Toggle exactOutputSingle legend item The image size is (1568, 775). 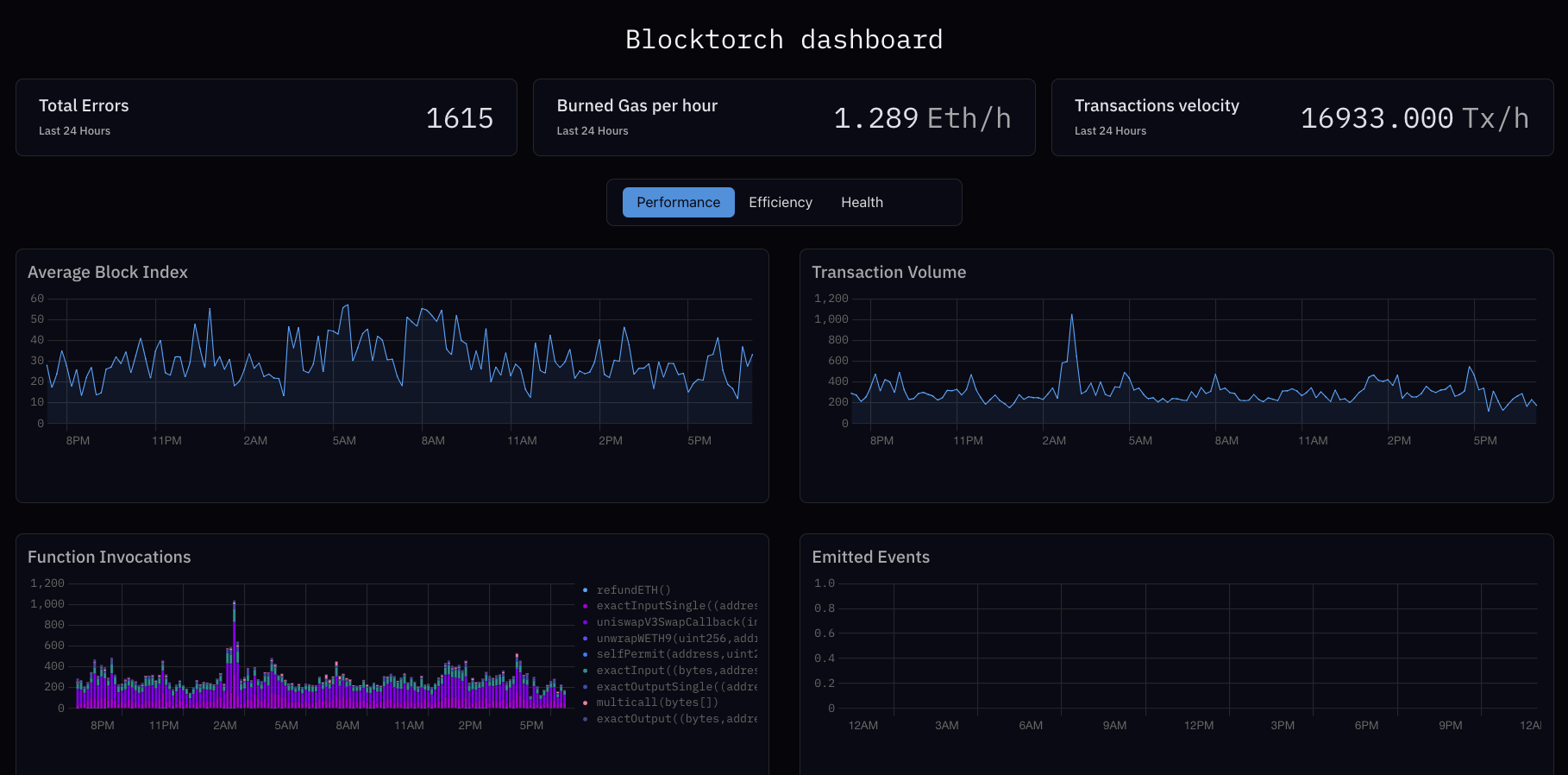[676, 687]
